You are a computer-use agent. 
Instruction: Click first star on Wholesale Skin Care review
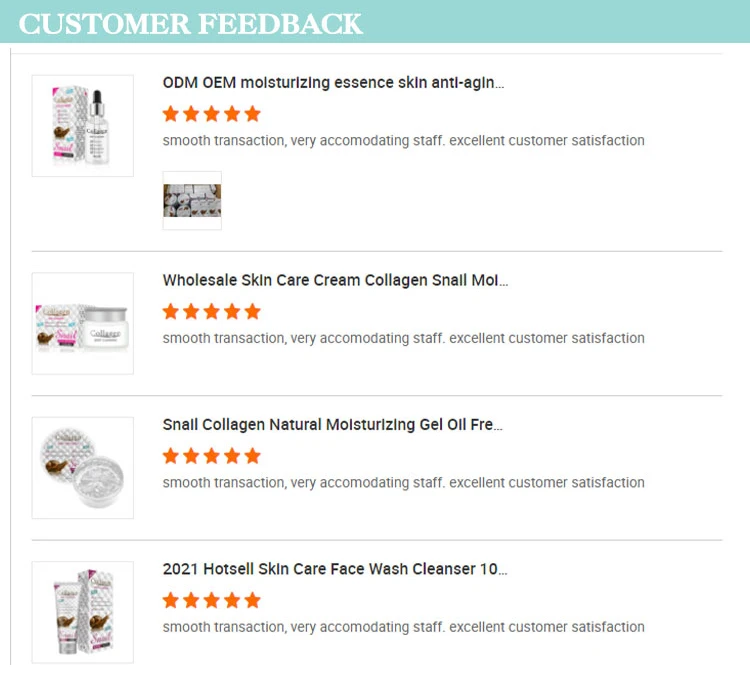(x=171, y=311)
